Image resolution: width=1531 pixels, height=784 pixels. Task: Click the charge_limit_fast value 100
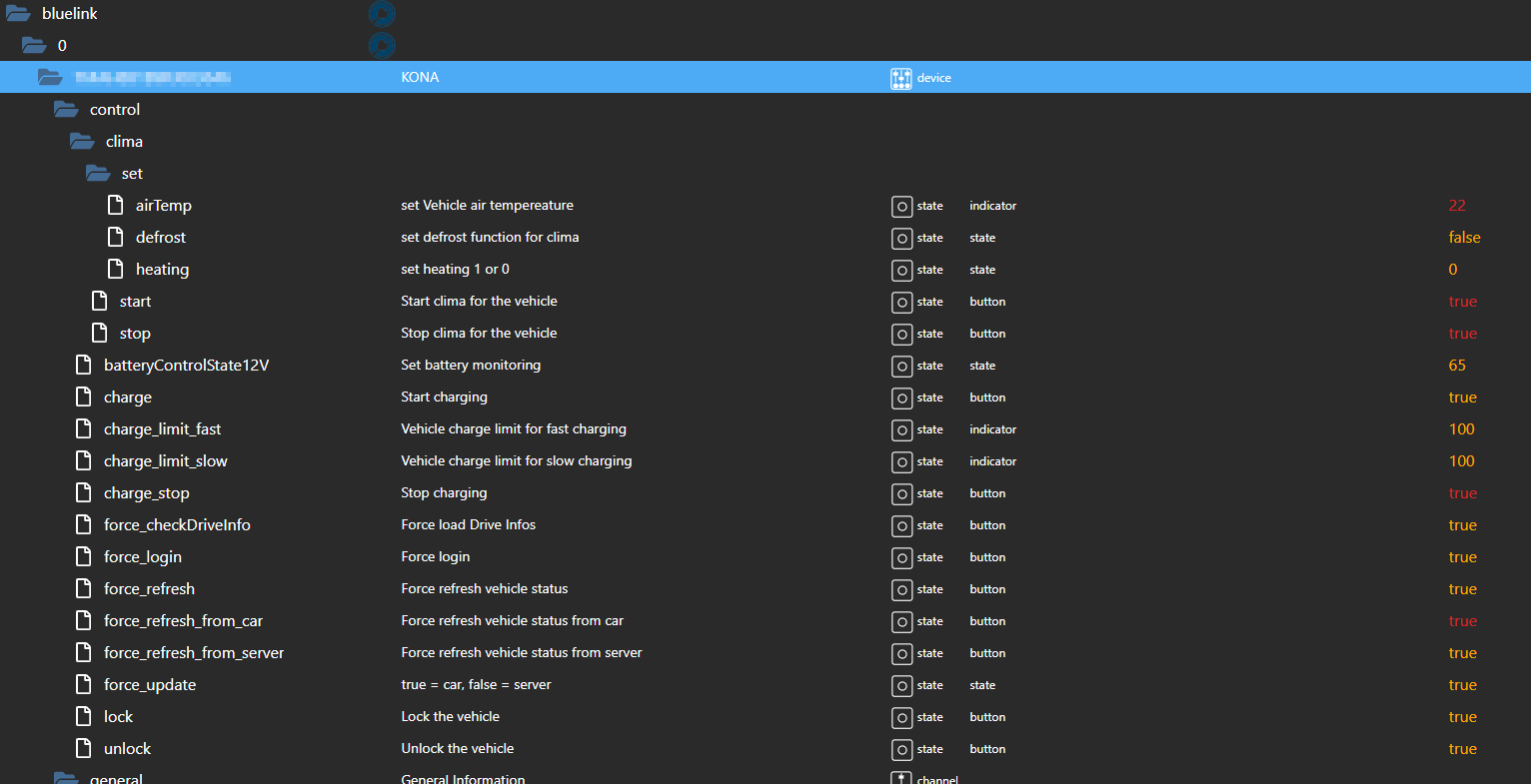pyautogui.click(x=1462, y=429)
